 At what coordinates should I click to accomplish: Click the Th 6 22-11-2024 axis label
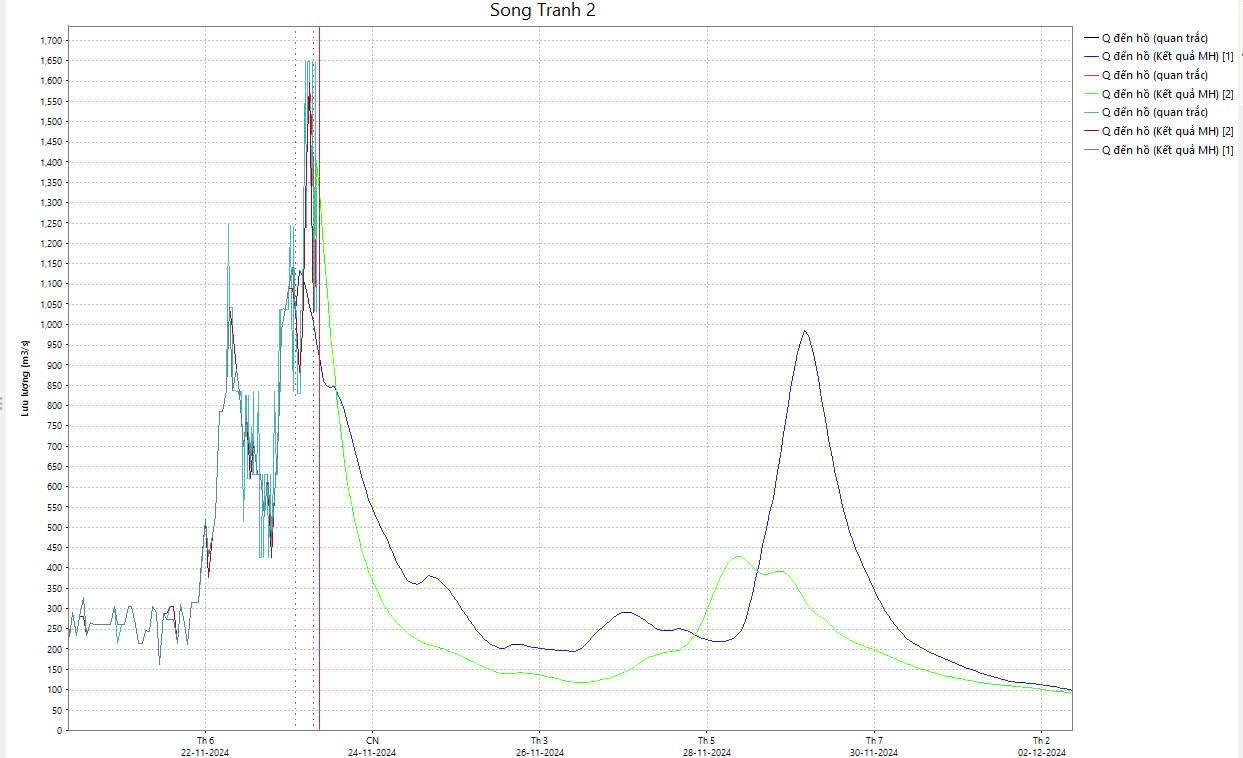(205, 747)
